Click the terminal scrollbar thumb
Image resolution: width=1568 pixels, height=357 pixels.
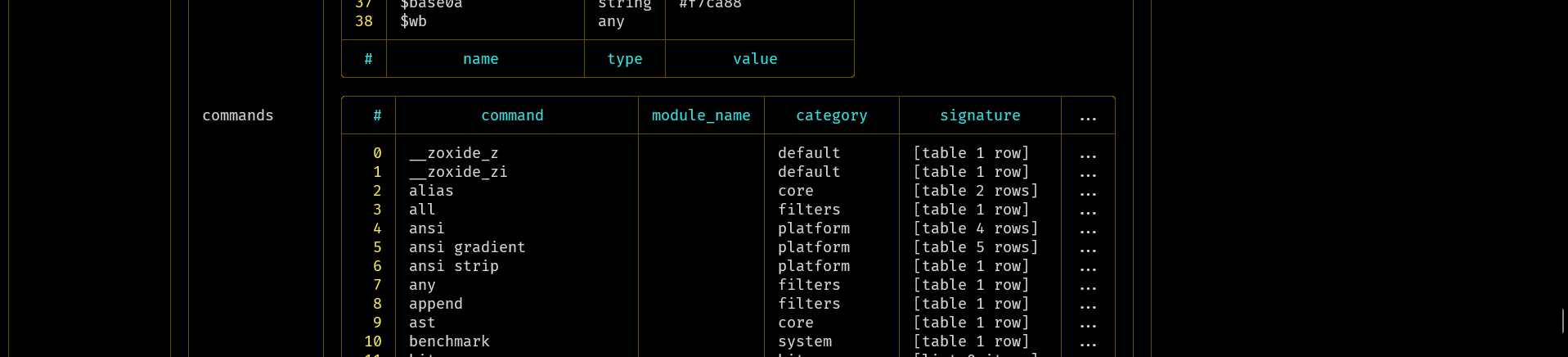coord(1563,320)
